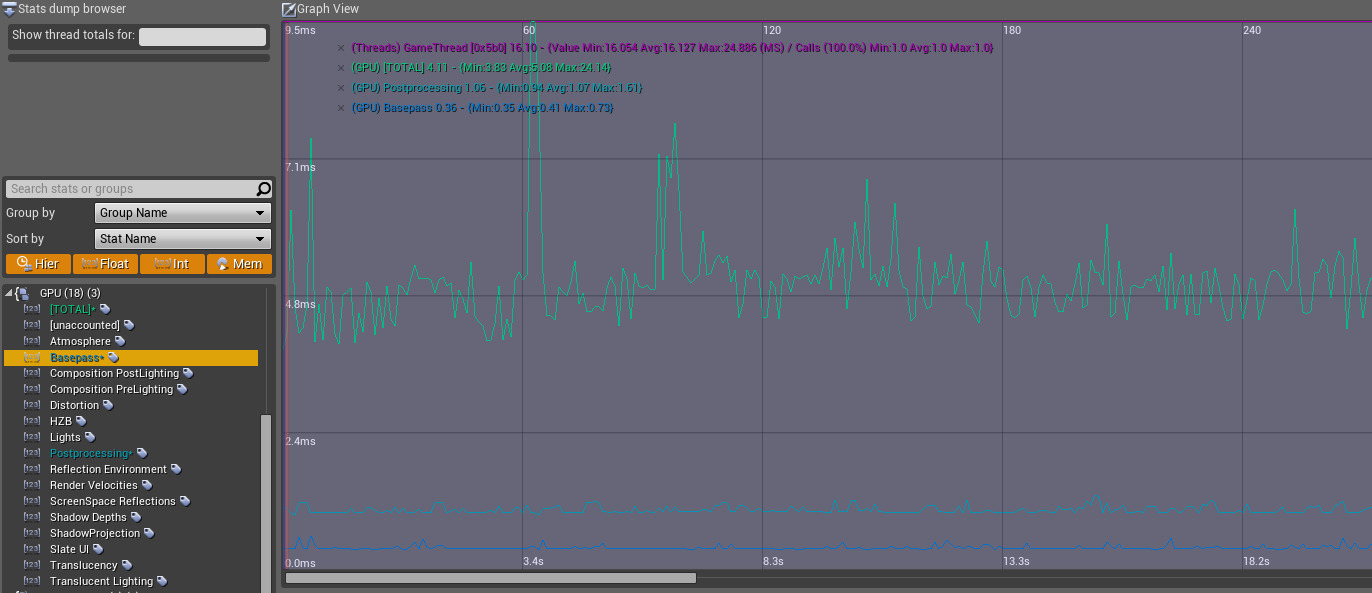Click the stats list vertical scrollbar

266,503
